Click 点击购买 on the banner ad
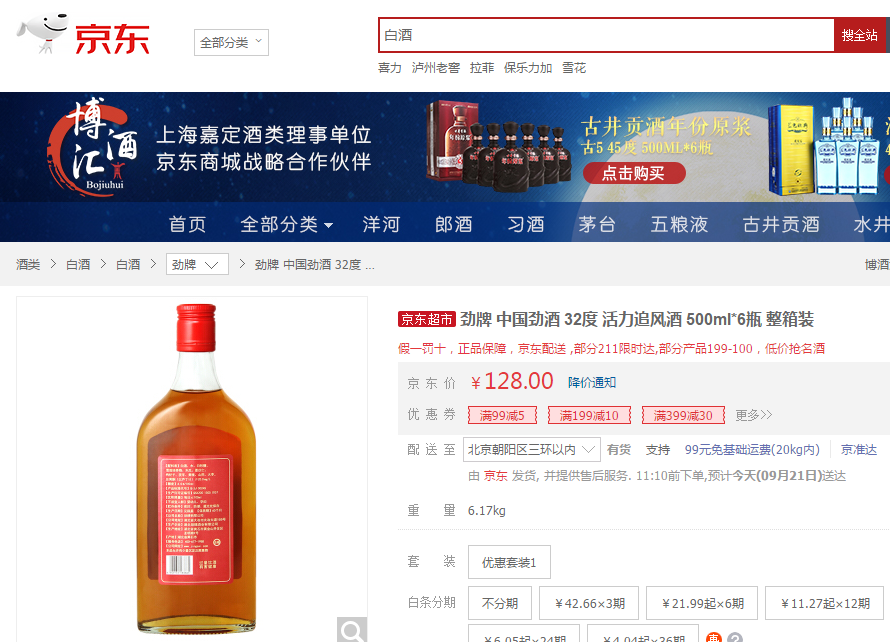 pos(633,173)
